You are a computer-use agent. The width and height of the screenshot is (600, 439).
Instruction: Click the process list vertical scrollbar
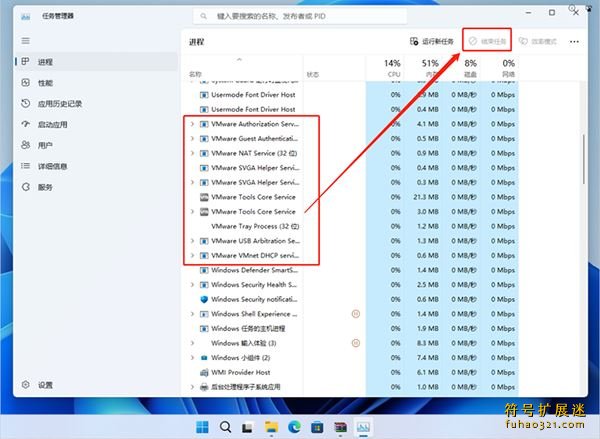click(x=584, y=159)
